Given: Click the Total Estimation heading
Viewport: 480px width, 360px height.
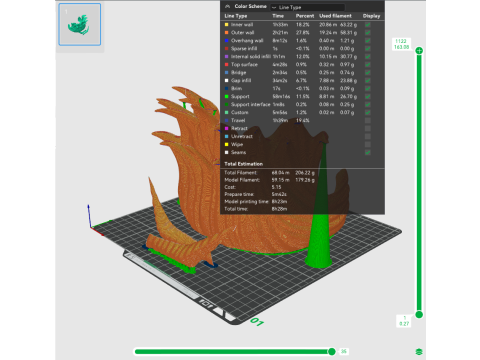Looking at the screenshot, I should [x=244, y=164].
